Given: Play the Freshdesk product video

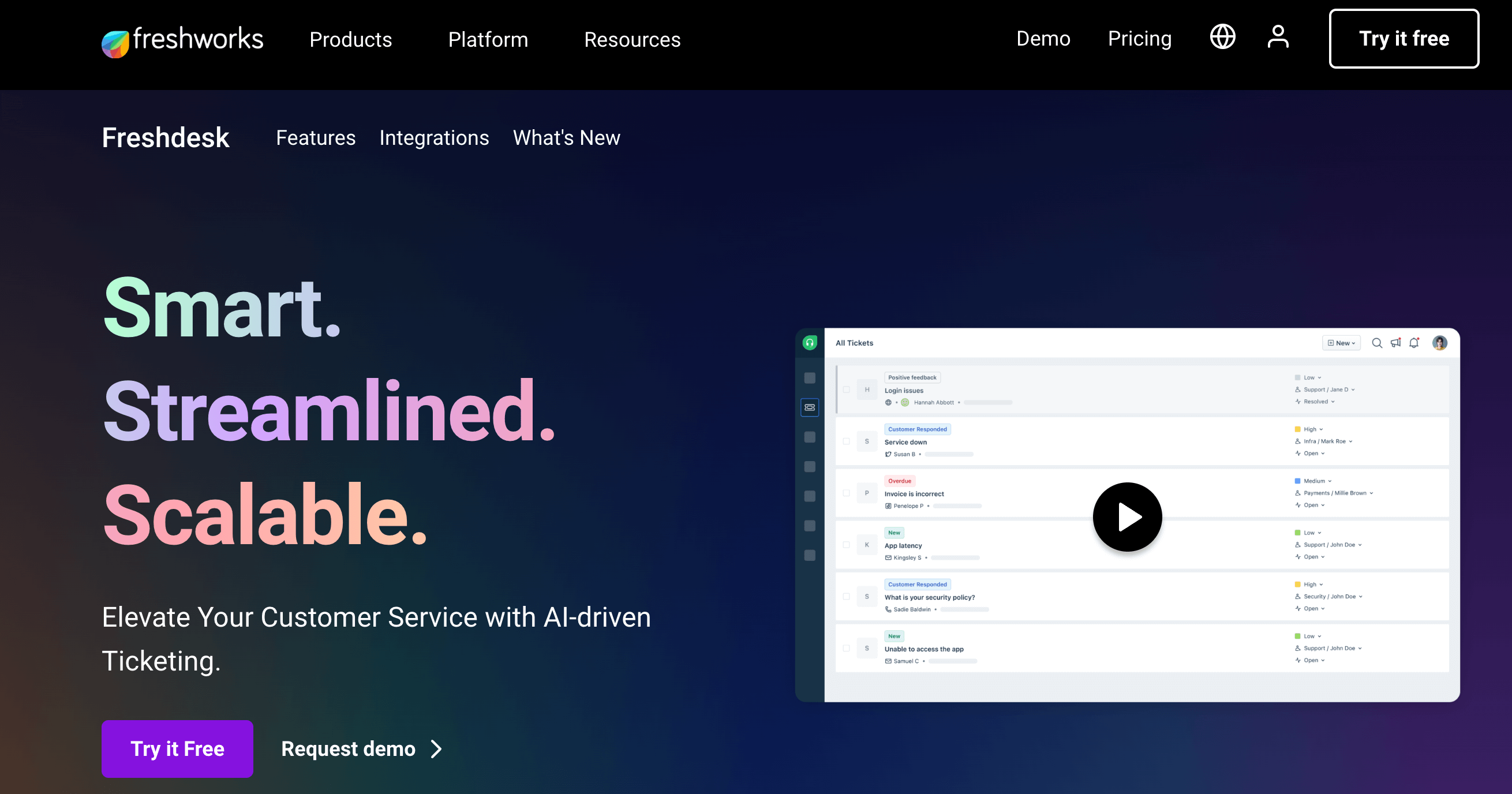Looking at the screenshot, I should [1127, 517].
